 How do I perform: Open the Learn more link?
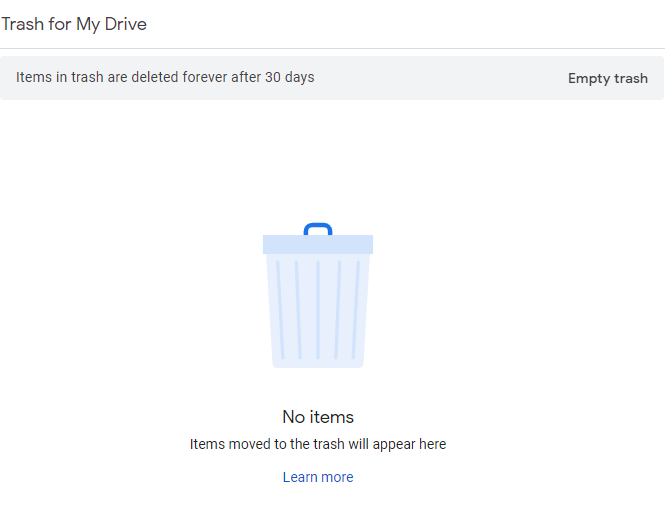tap(318, 477)
